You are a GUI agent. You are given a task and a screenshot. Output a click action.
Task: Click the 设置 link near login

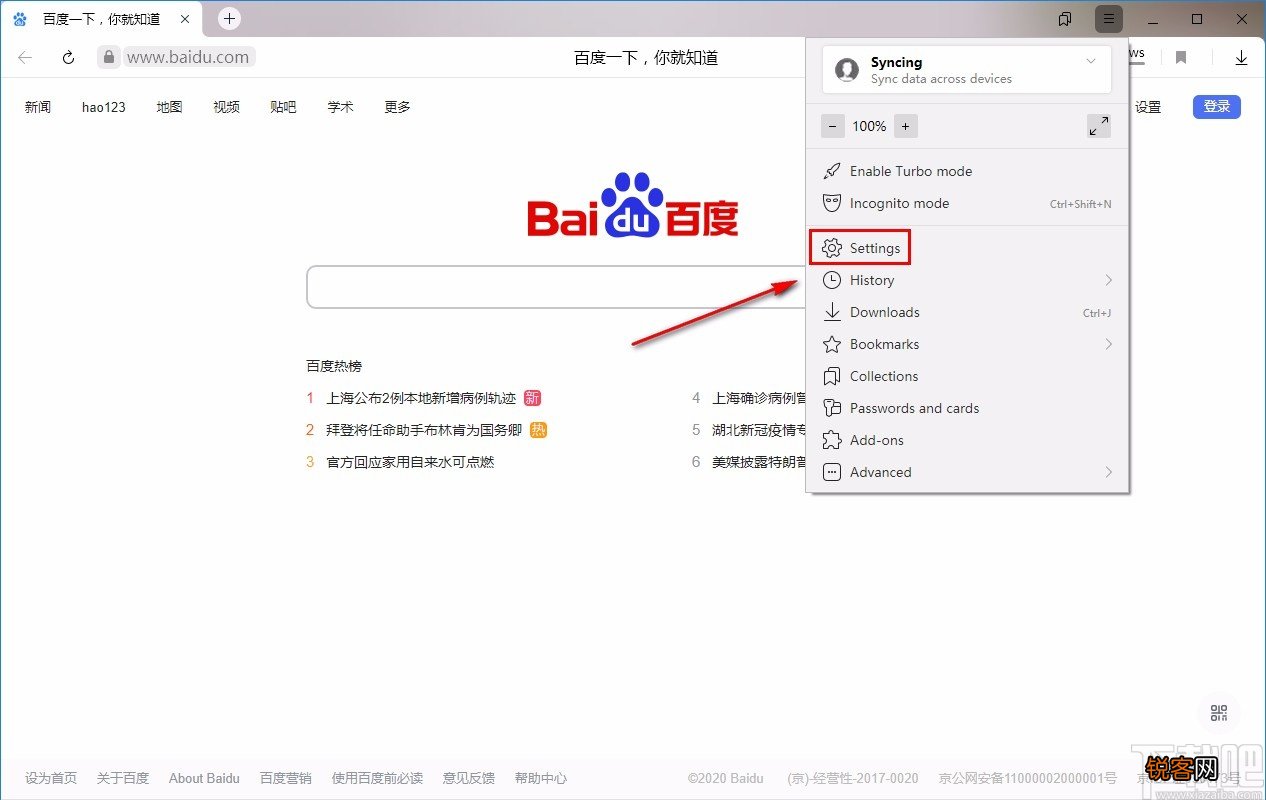(x=1148, y=107)
